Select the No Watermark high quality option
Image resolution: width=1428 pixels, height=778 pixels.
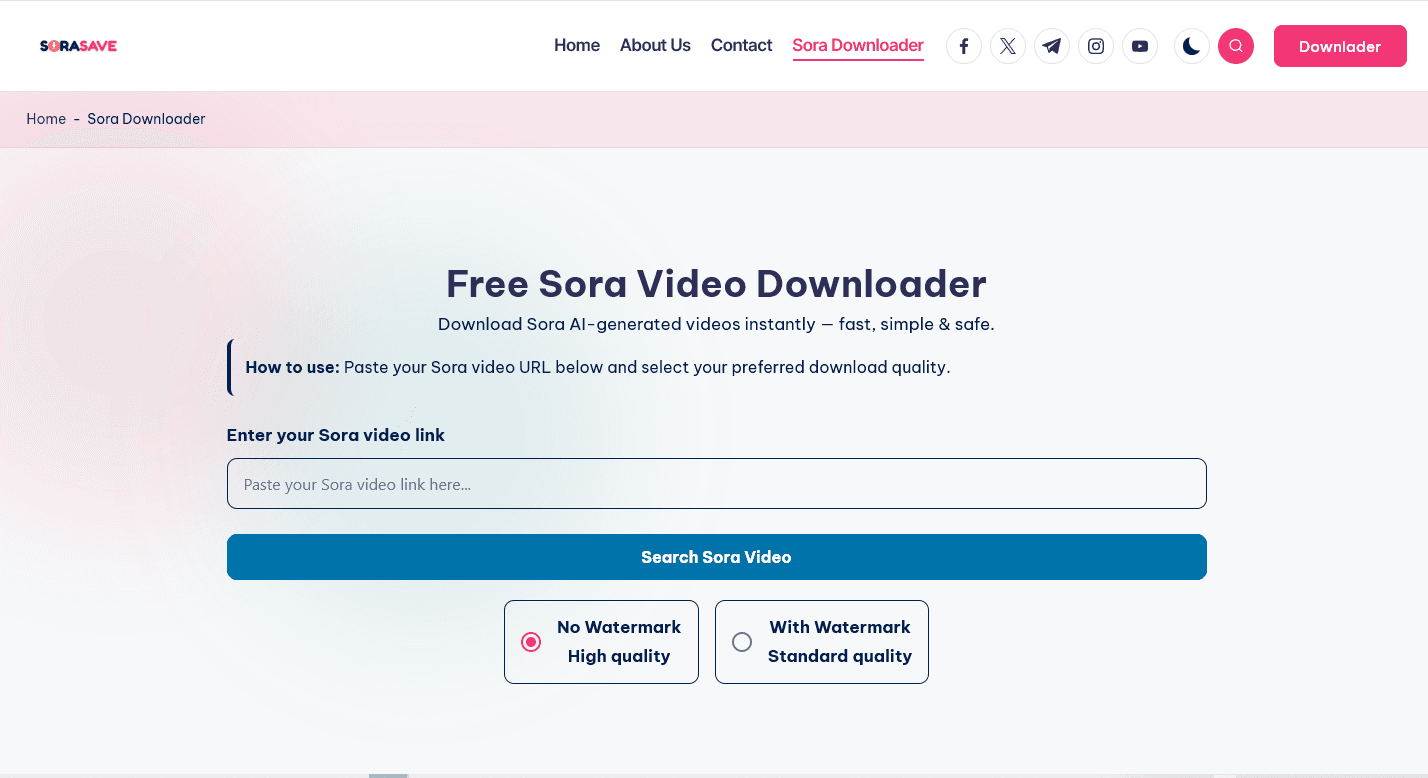[600, 641]
